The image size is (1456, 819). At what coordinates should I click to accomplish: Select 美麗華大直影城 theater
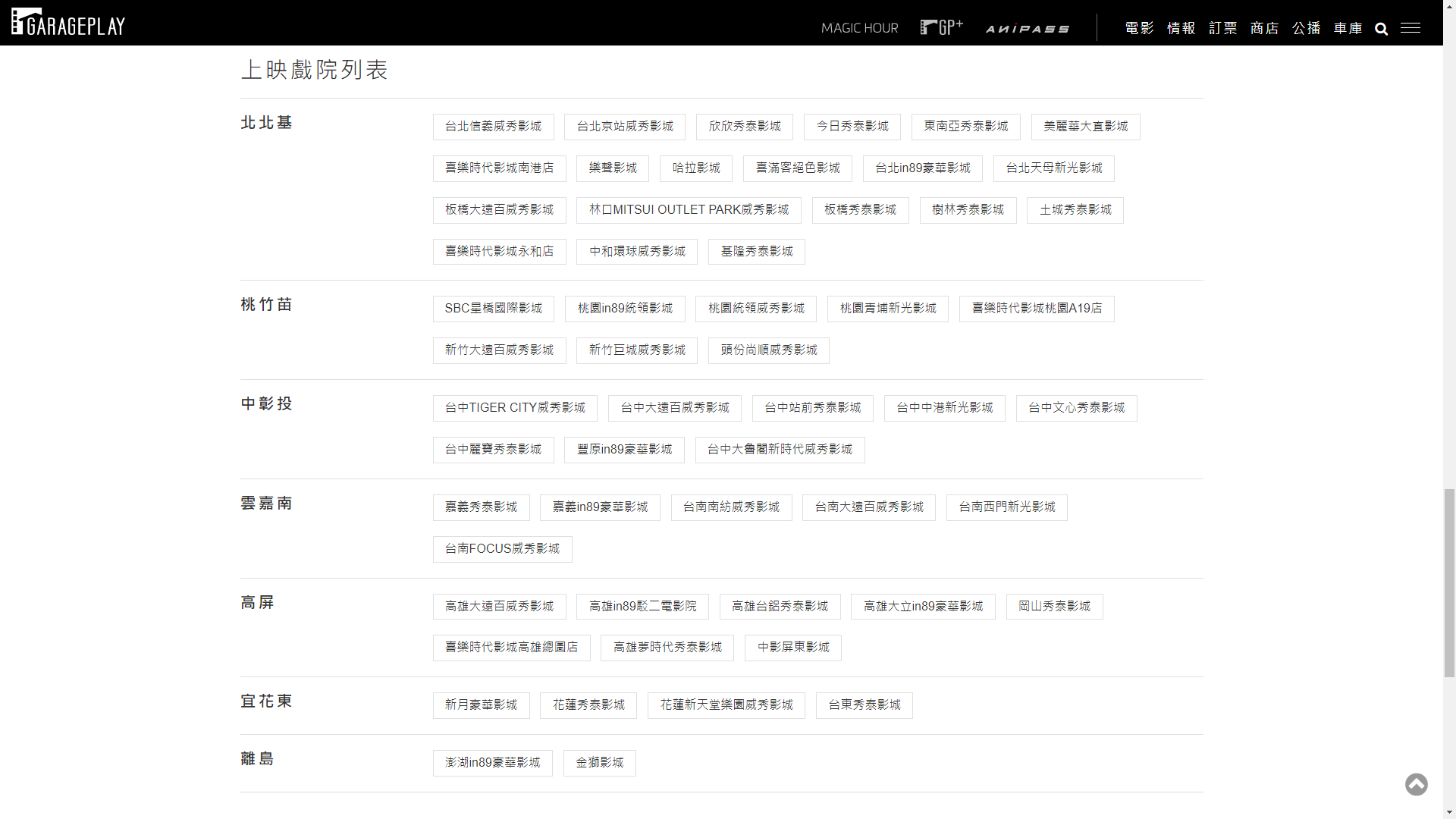1086,127
